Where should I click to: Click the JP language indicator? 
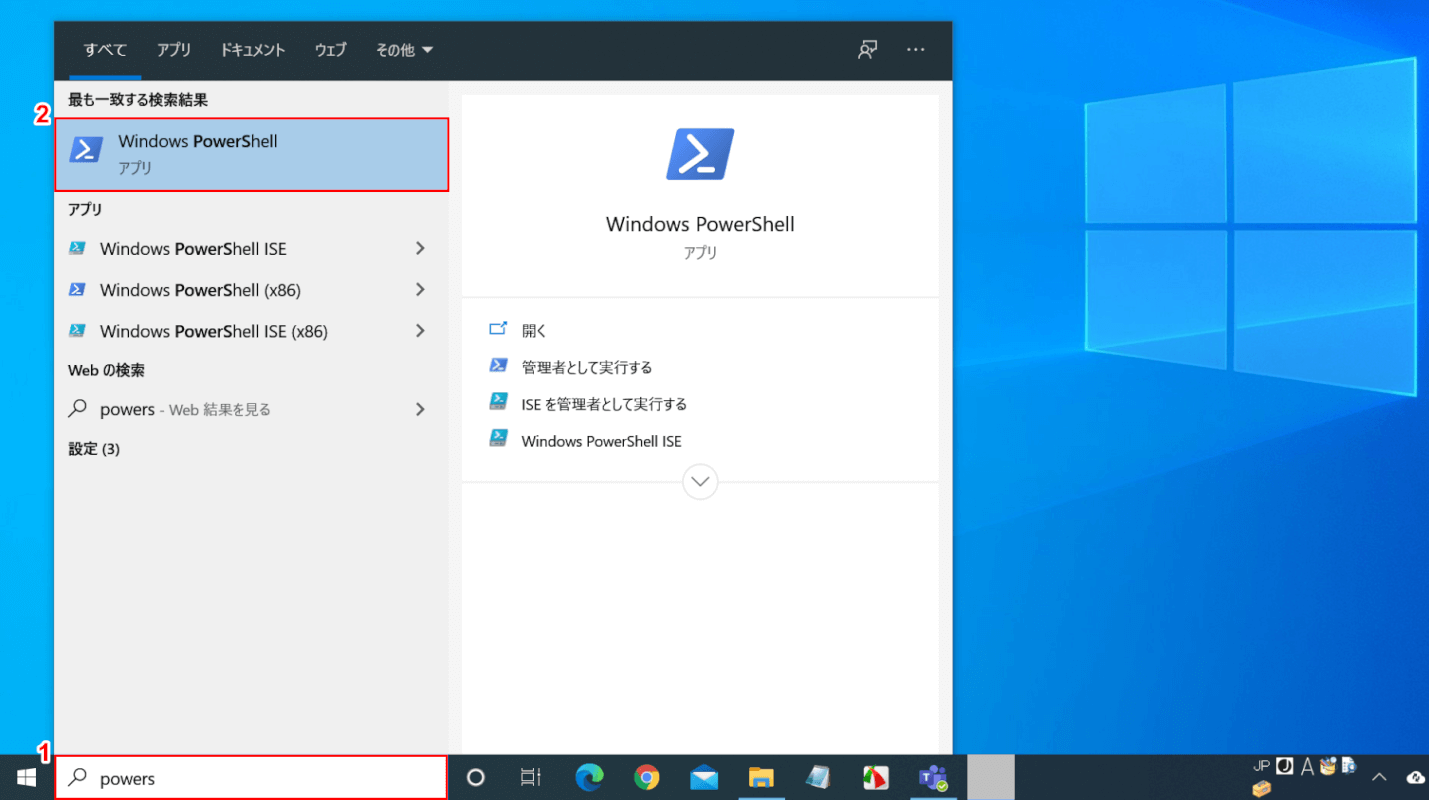click(1262, 766)
